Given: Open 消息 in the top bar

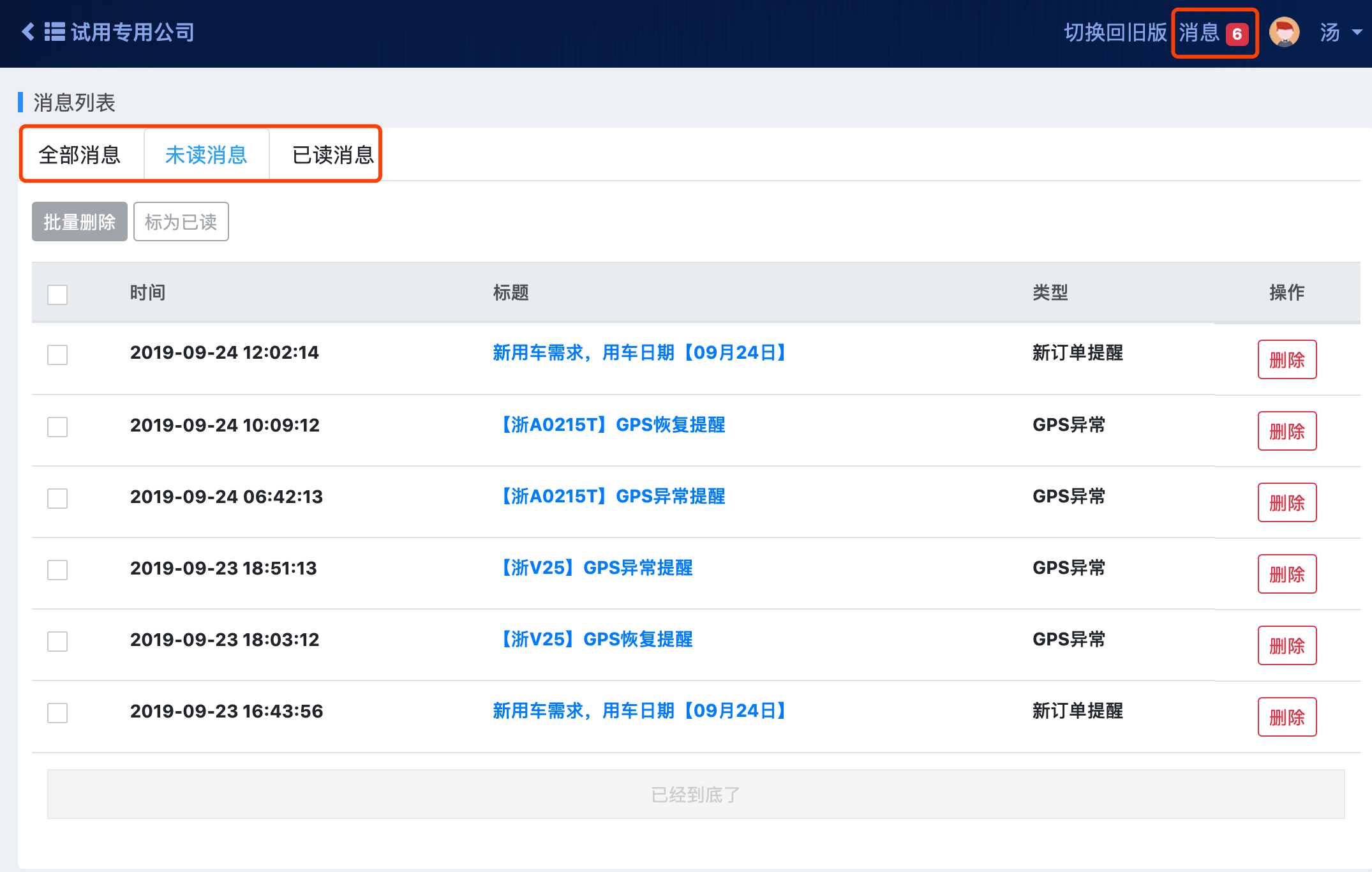Looking at the screenshot, I should pos(1198,33).
